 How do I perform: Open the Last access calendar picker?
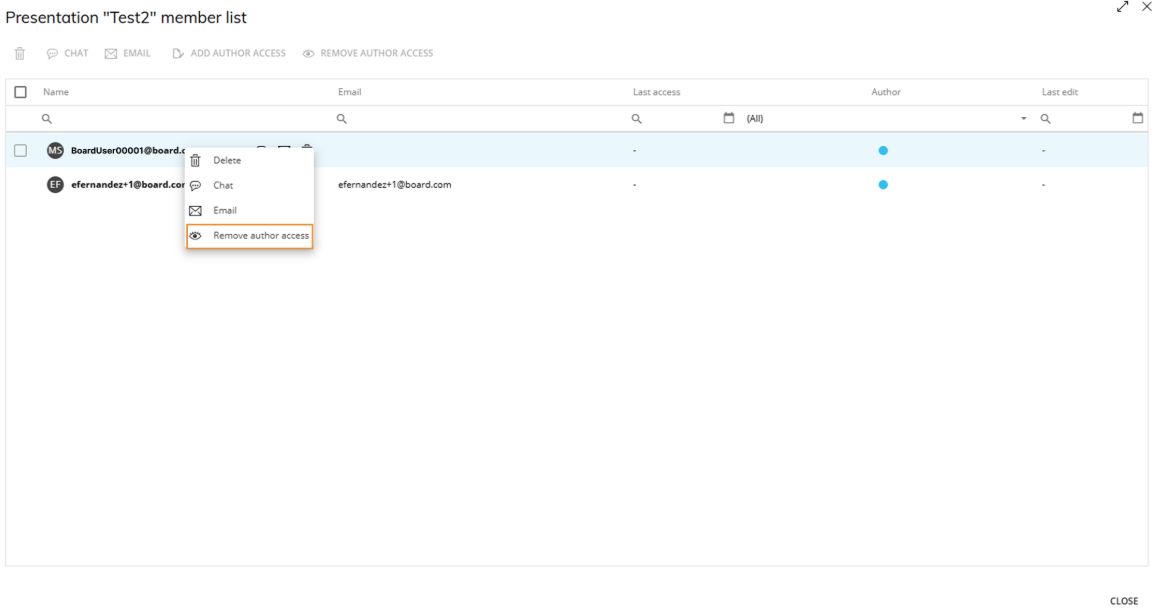729,118
